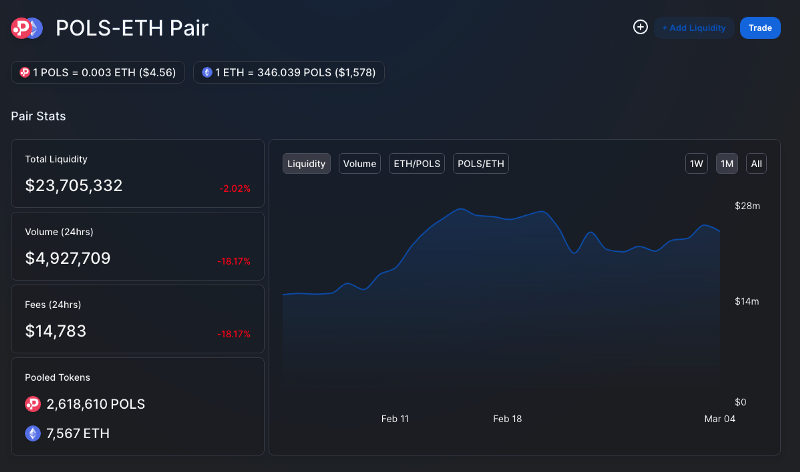Click the Feb 11 date label

[x=395, y=418]
